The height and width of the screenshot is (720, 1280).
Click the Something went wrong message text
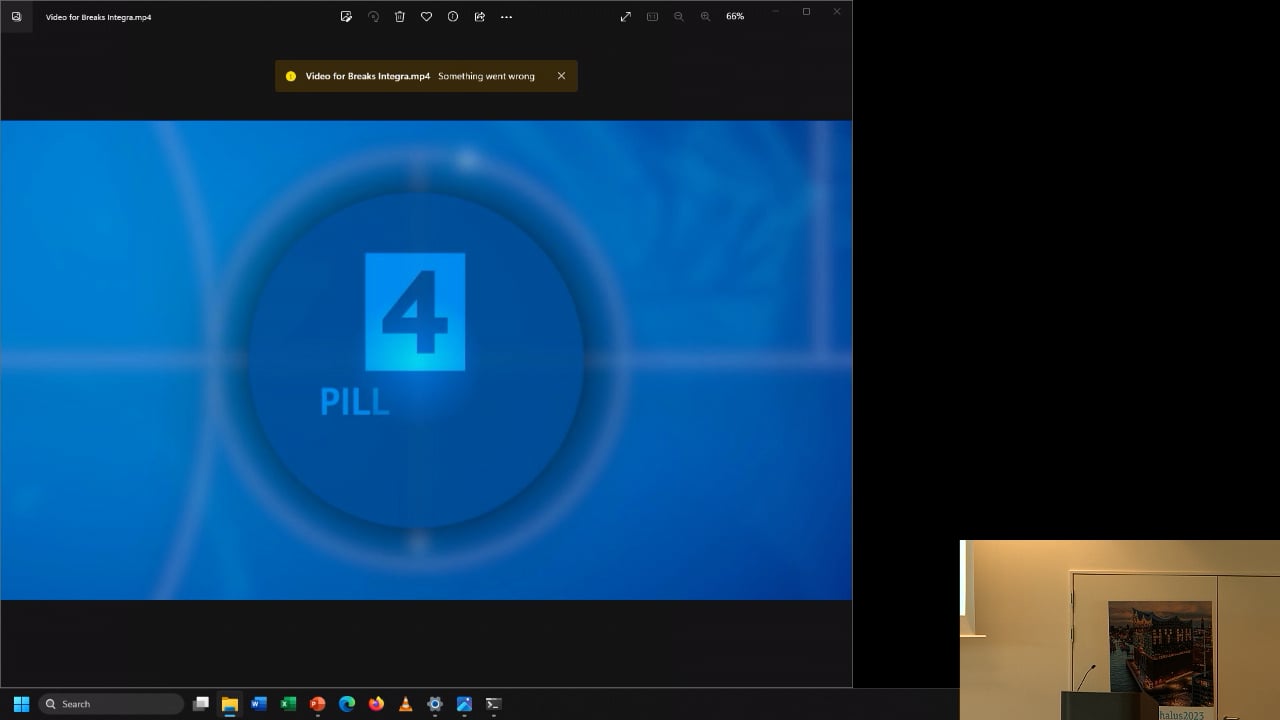coord(486,76)
